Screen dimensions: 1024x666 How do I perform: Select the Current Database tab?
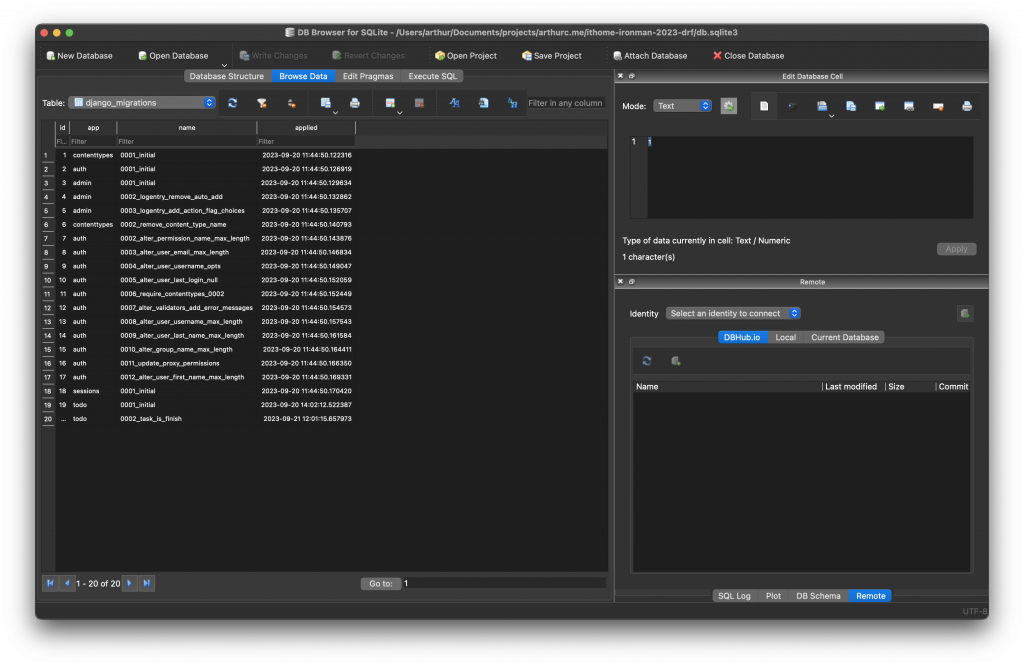[844, 338]
